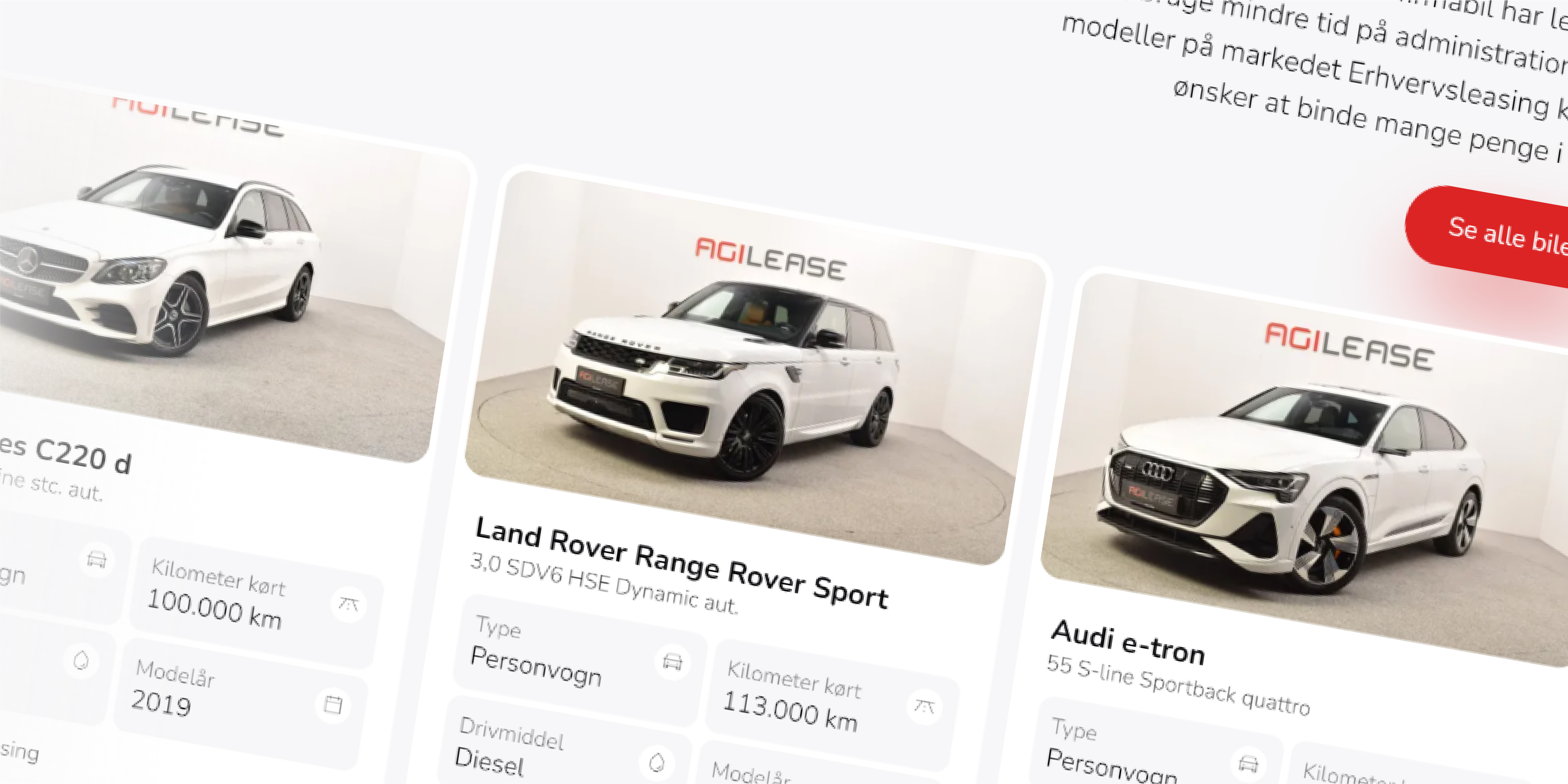Click the road icon beside 100.000 km
Viewport: 1568px width, 784px height.
click(348, 604)
